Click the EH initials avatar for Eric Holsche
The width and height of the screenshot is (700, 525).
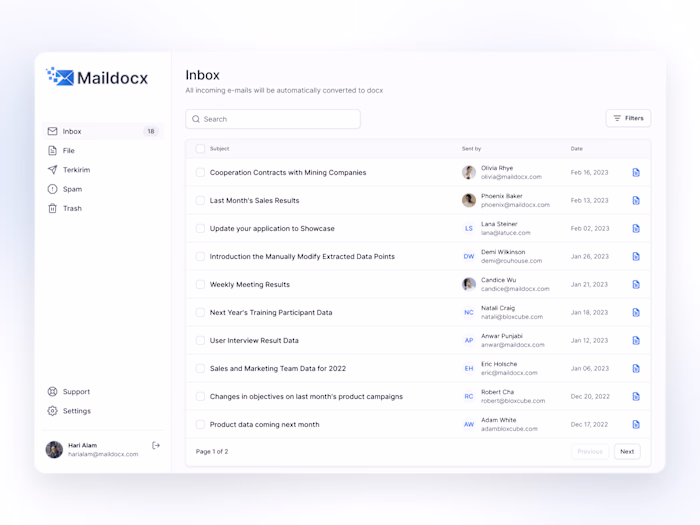click(469, 368)
